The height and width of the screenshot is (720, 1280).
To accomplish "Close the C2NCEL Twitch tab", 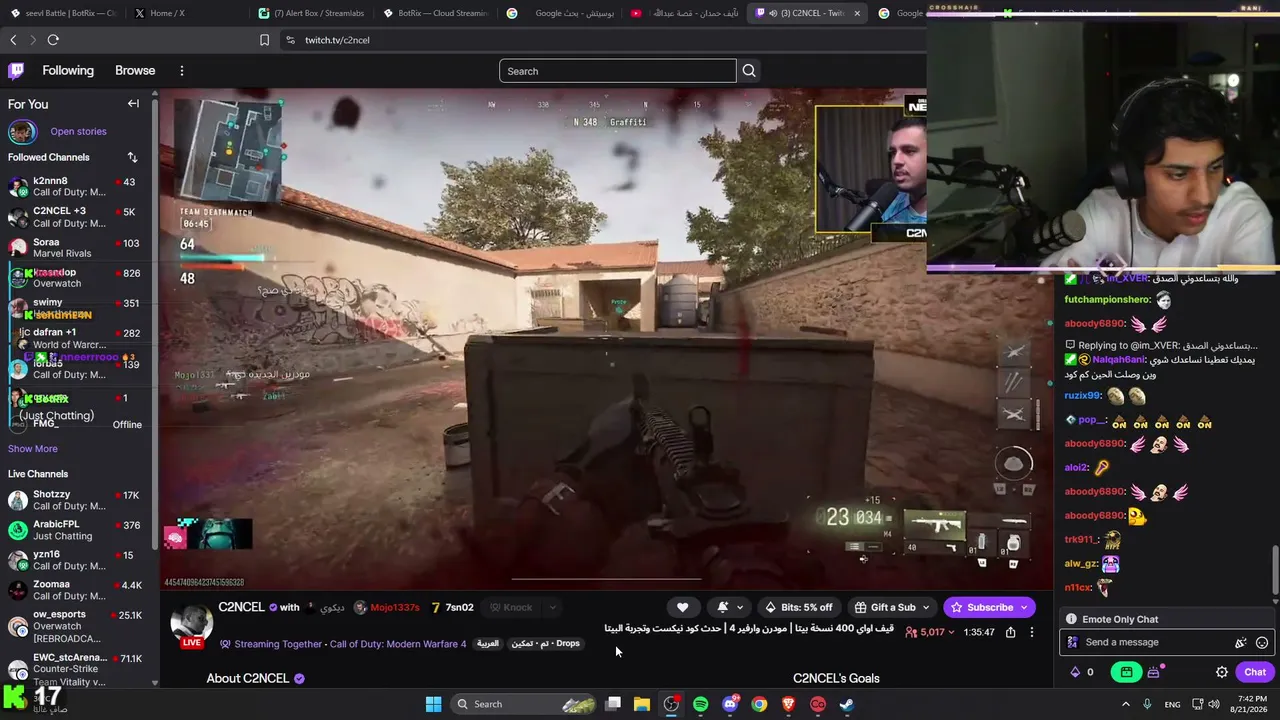I will pyautogui.click(x=857, y=13).
